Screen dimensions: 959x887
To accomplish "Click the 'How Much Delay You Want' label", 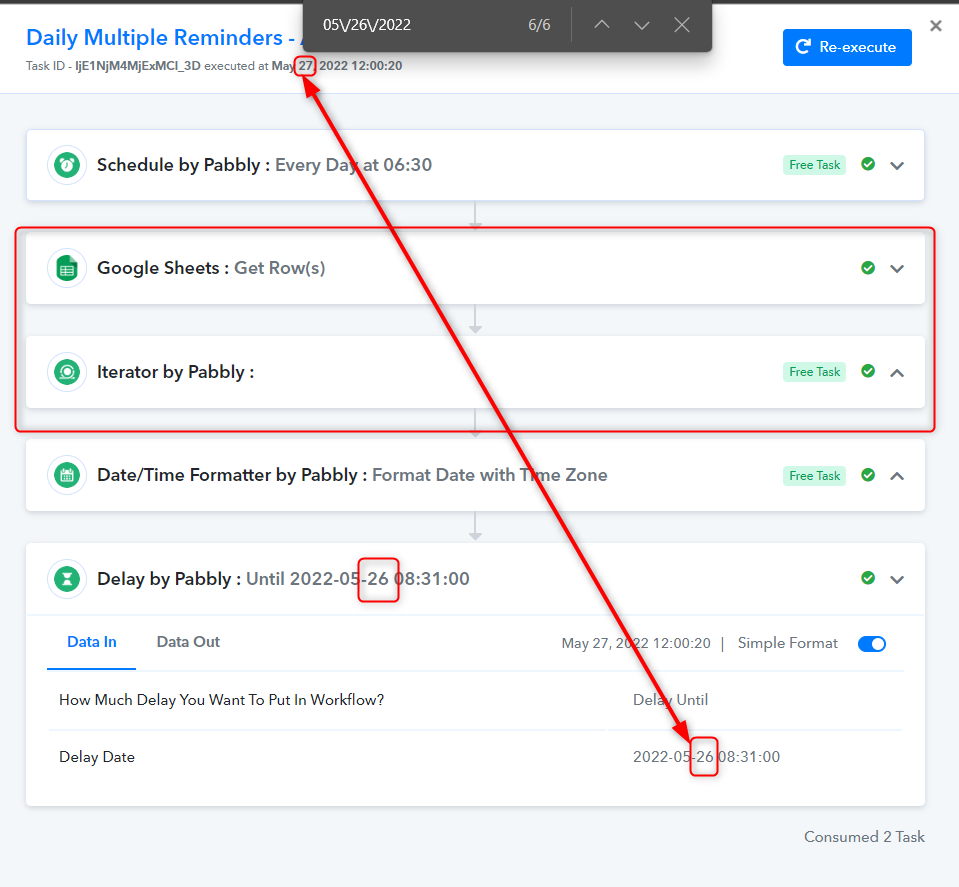I will (x=221, y=700).
